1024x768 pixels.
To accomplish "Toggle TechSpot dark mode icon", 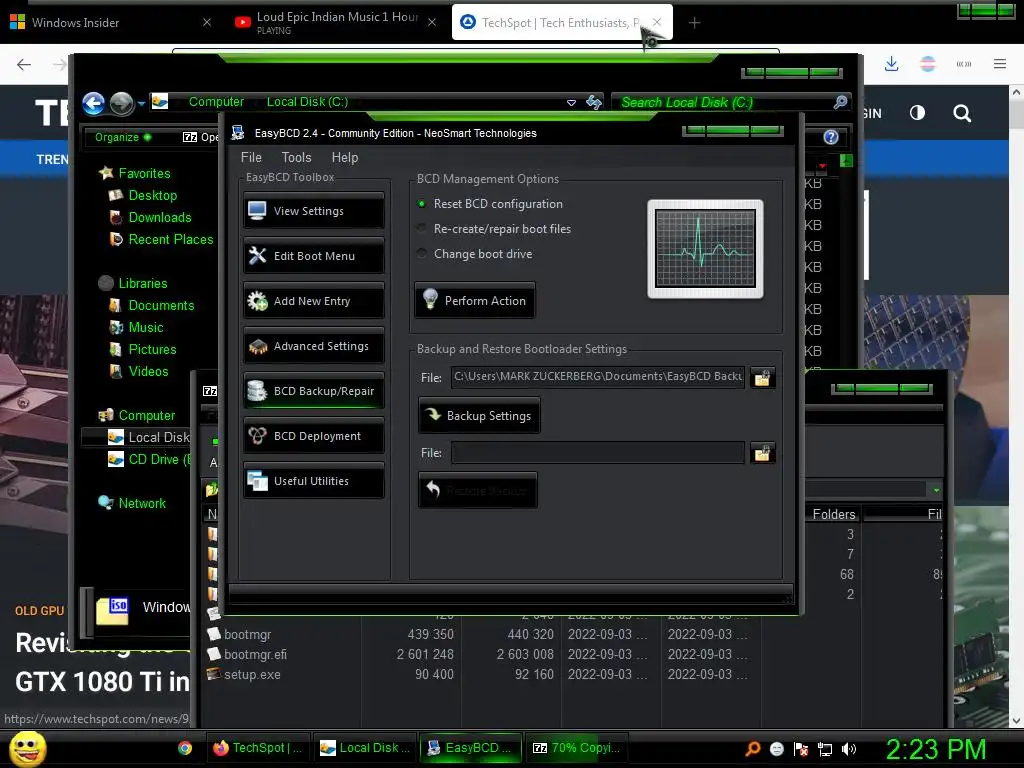I will 918,113.
